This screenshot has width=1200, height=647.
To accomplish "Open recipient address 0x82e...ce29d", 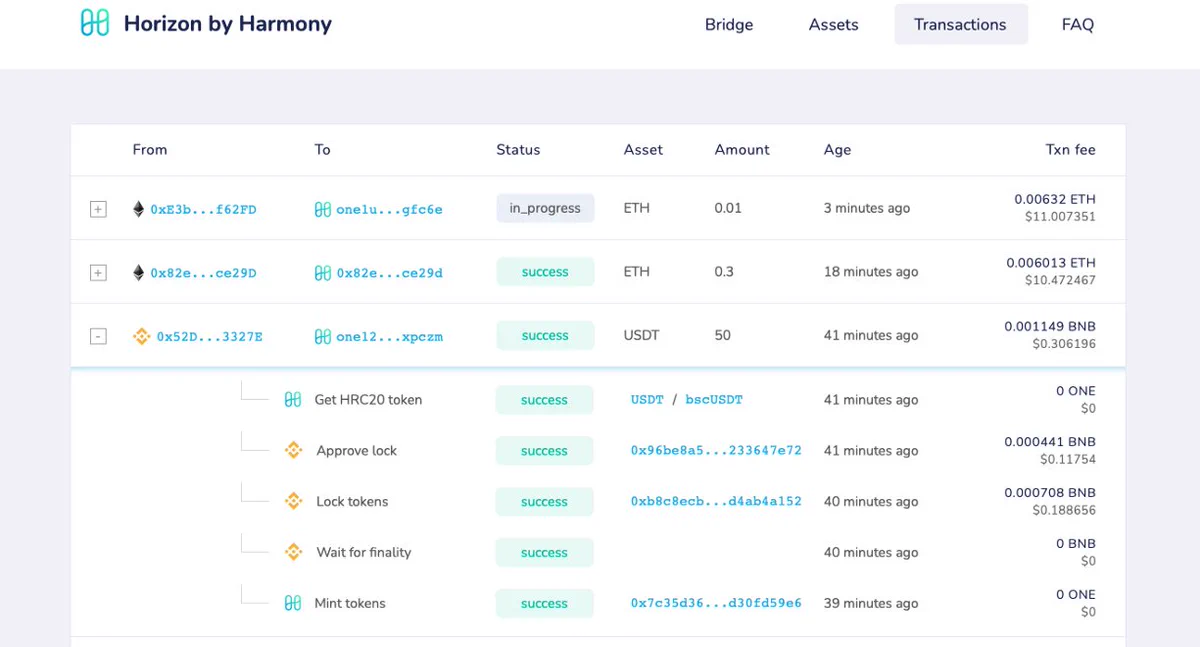I will pyautogui.click(x=389, y=273).
